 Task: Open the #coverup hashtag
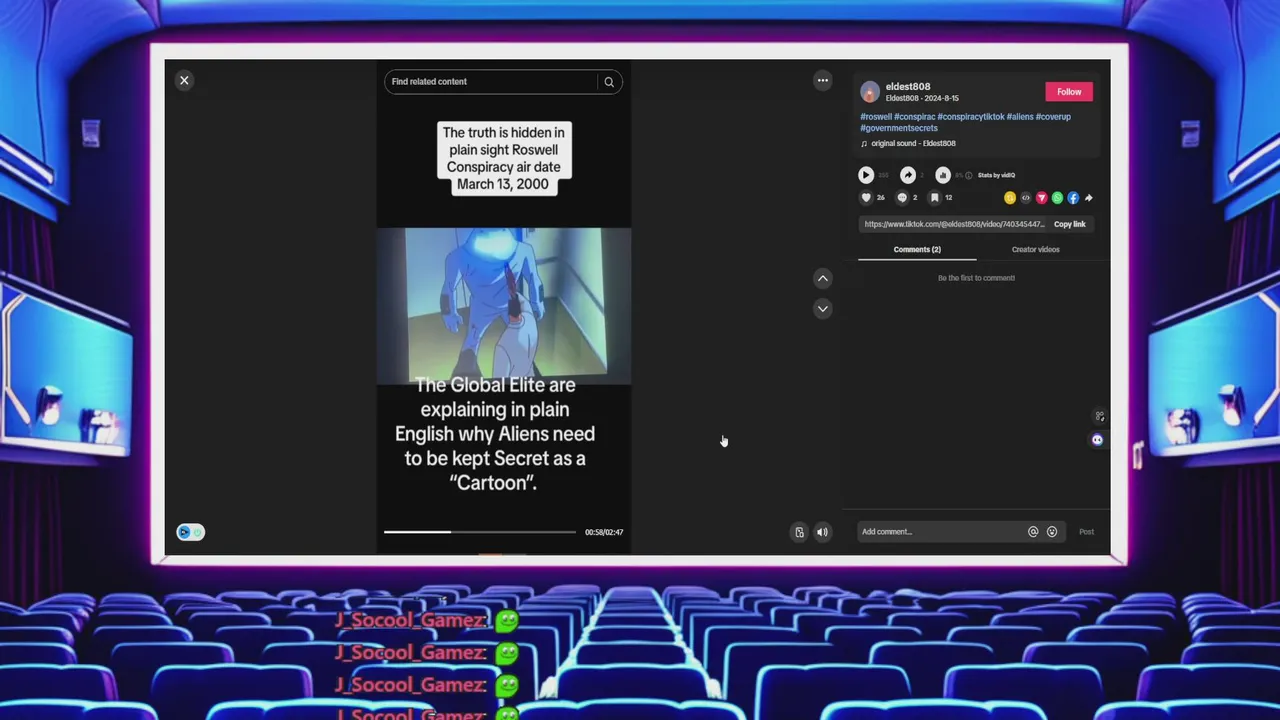pyautogui.click(x=1053, y=117)
